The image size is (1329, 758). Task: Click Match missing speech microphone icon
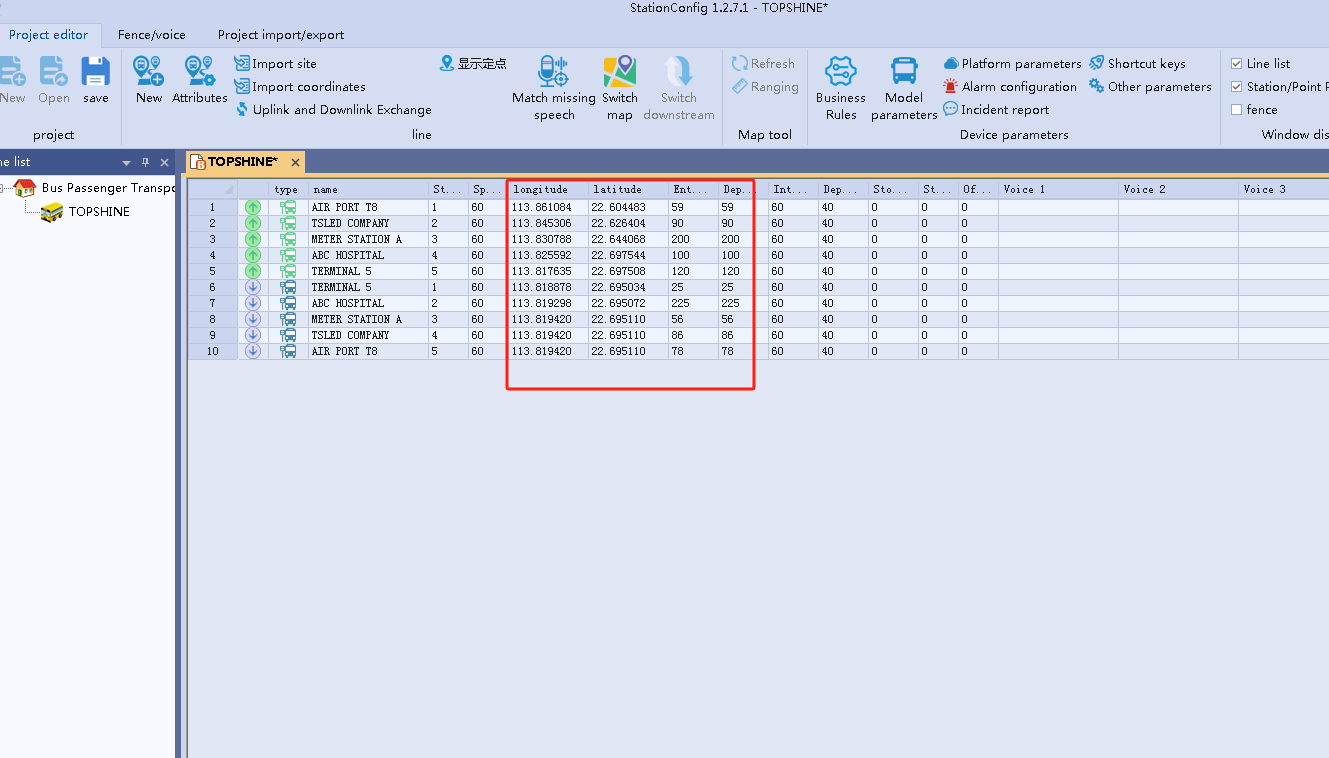pyautogui.click(x=553, y=72)
